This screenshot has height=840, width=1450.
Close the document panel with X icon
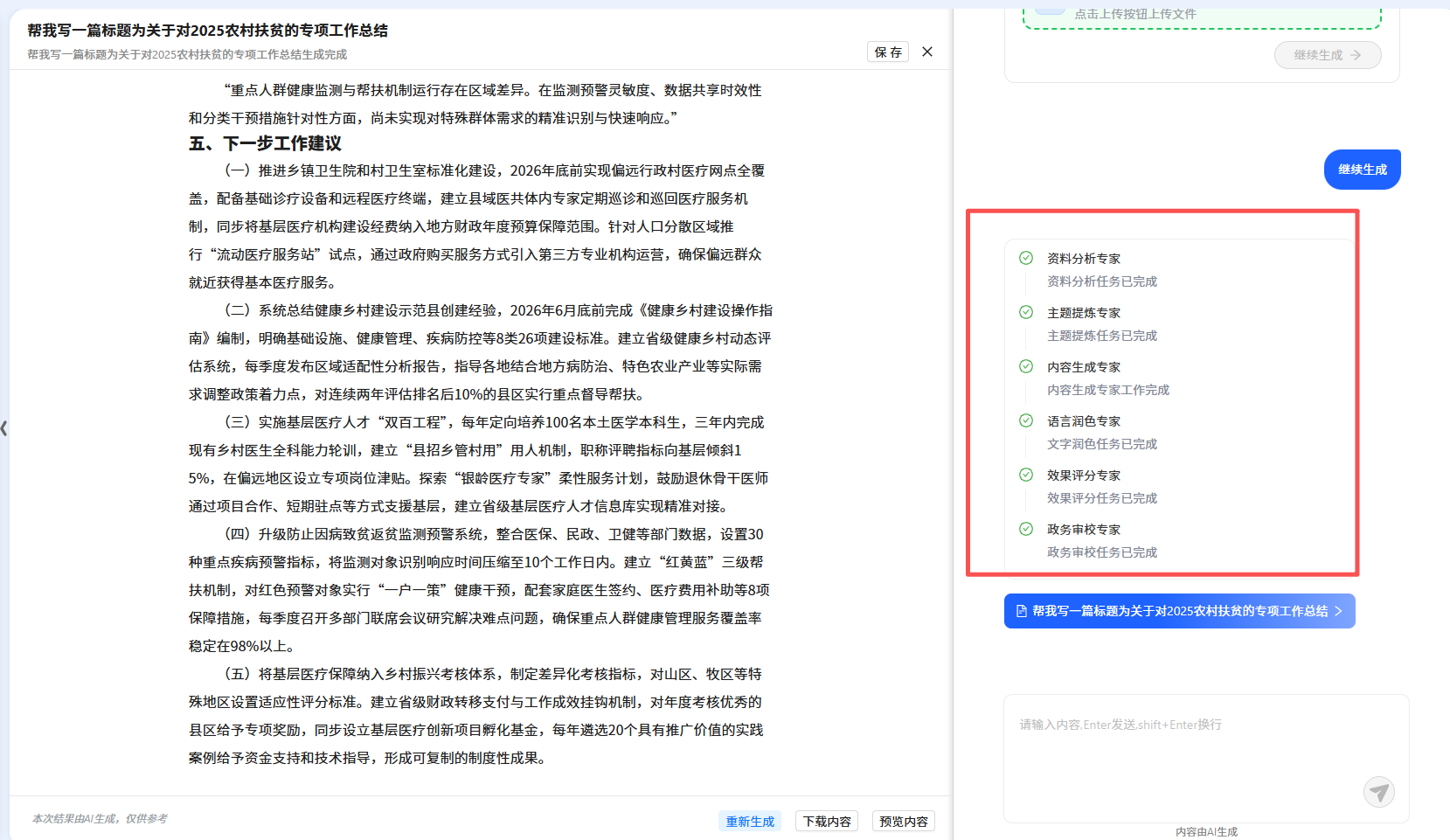tap(927, 52)
